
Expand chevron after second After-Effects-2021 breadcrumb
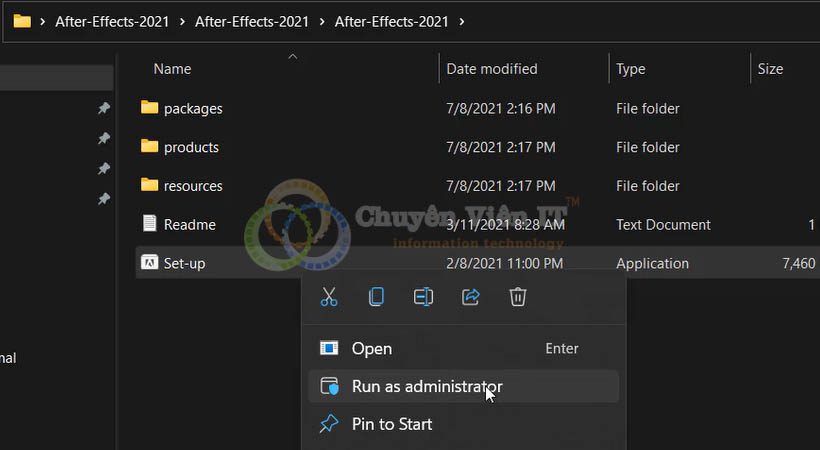coord(322,21)
